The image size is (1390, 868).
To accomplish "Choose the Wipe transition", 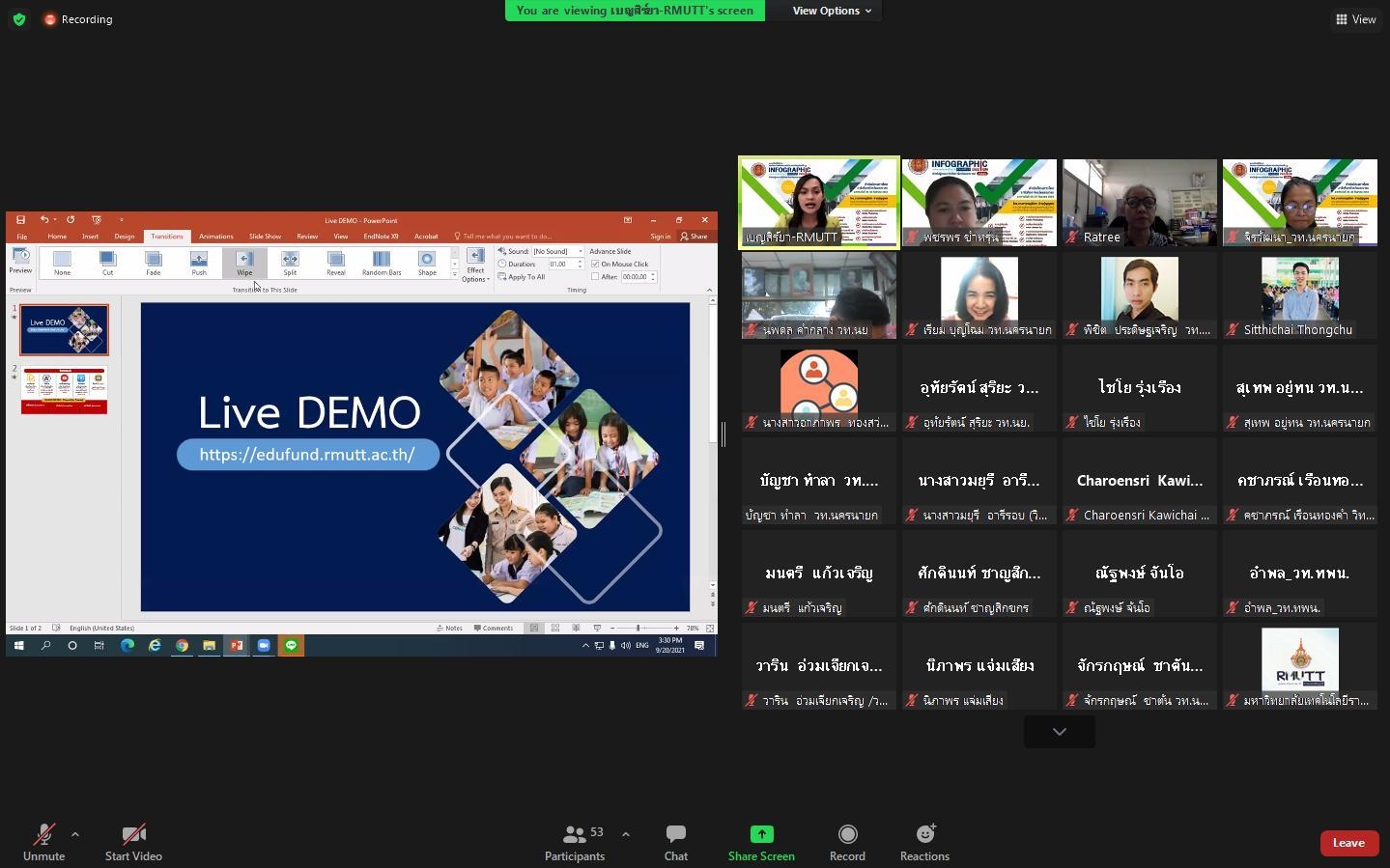I will click(244, 263).
